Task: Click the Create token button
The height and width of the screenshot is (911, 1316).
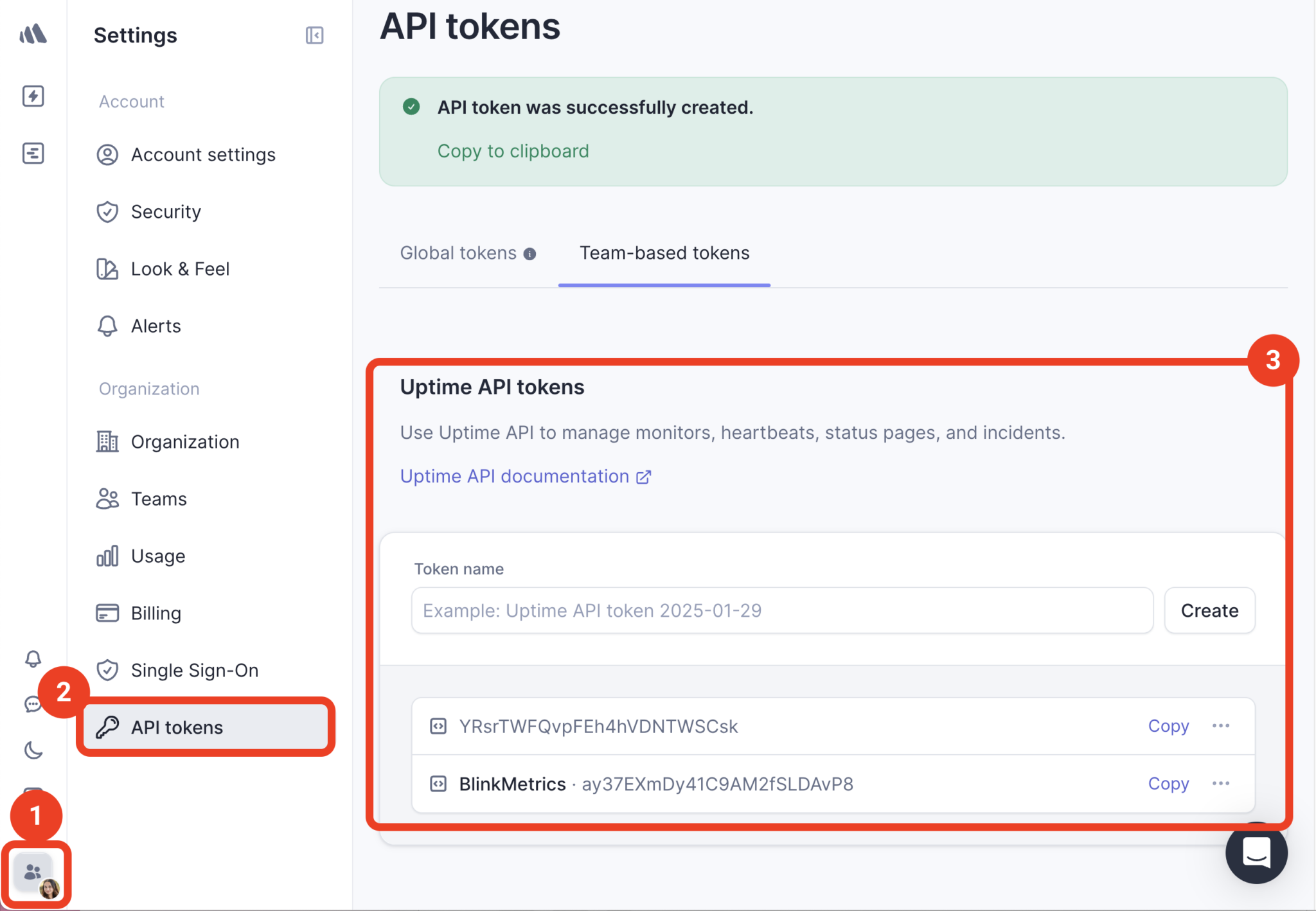Action: pos(1209,610)
